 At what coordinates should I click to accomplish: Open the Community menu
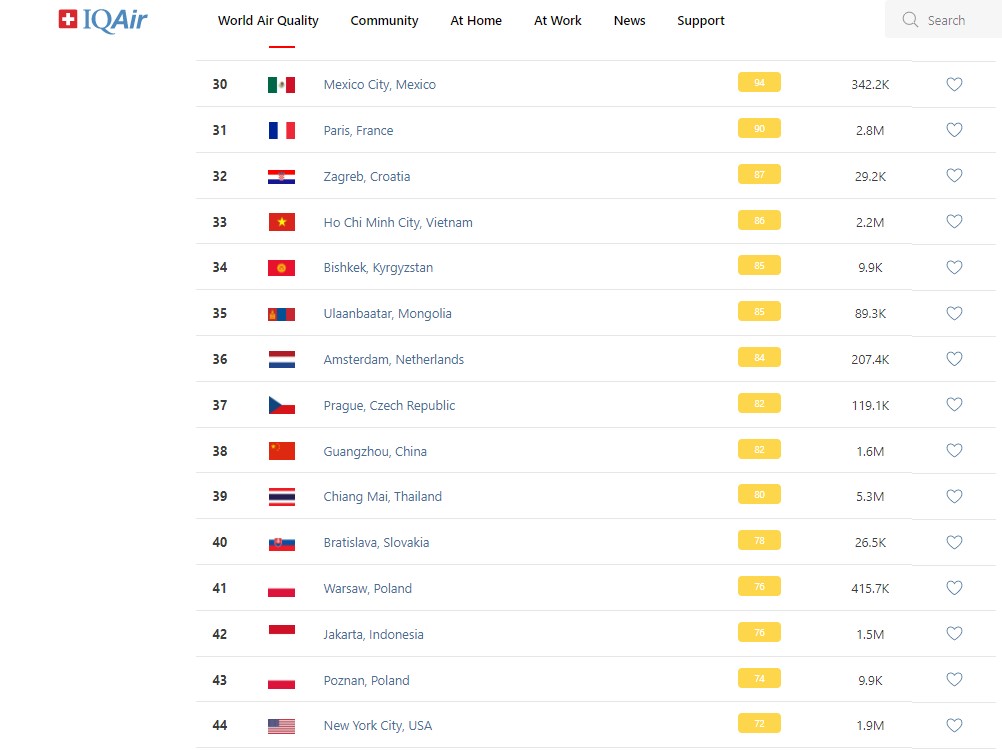(384, 21)
